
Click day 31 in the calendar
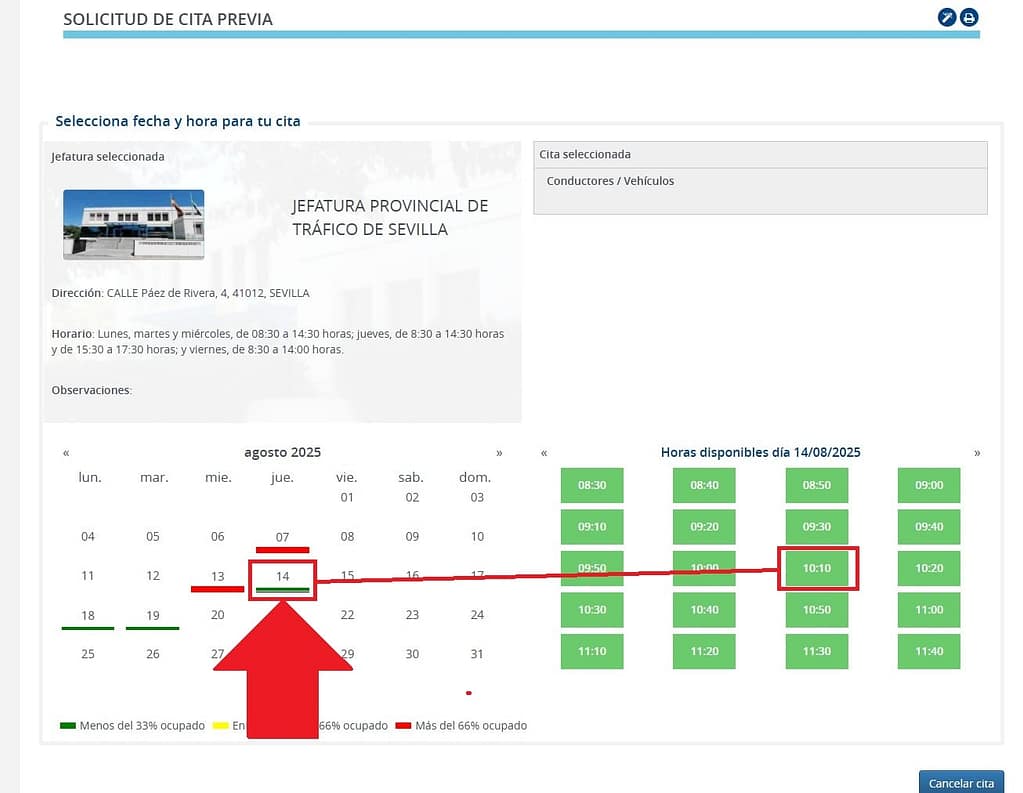[x=477, y=654]
